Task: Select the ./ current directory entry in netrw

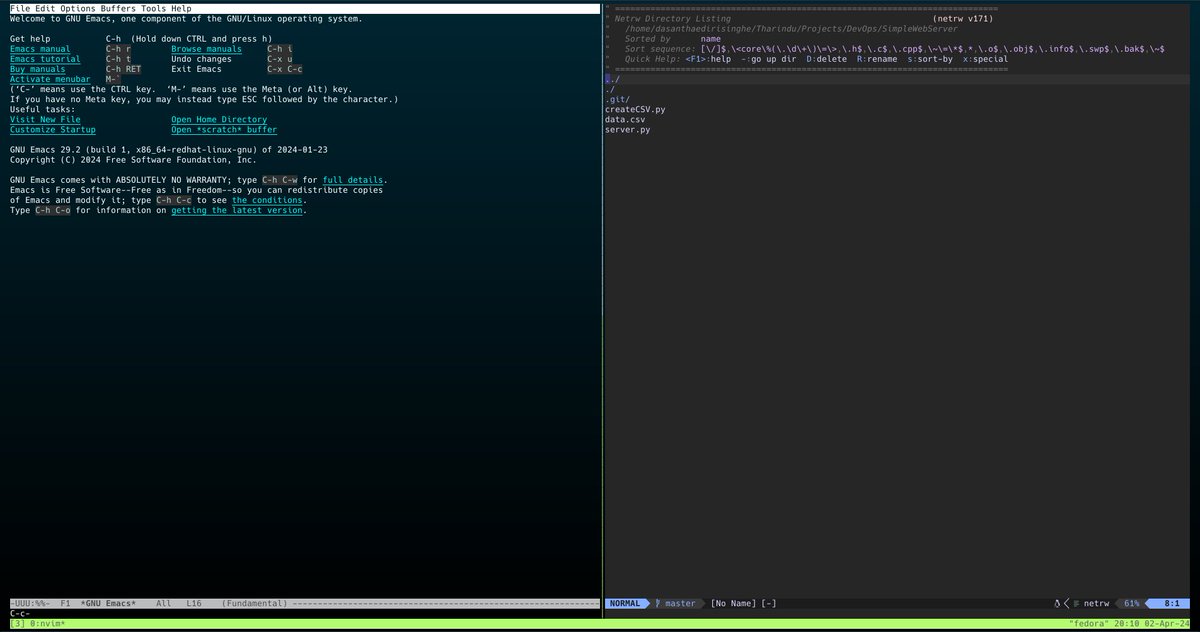Action: [610, 89]
